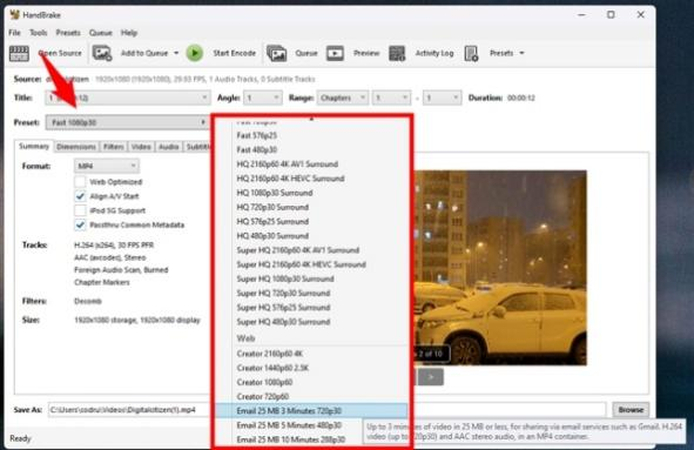This screenshot has height=450, width=694.
Task: Click the Browse button
Action: pyautogui.click(x=631, y=410)
